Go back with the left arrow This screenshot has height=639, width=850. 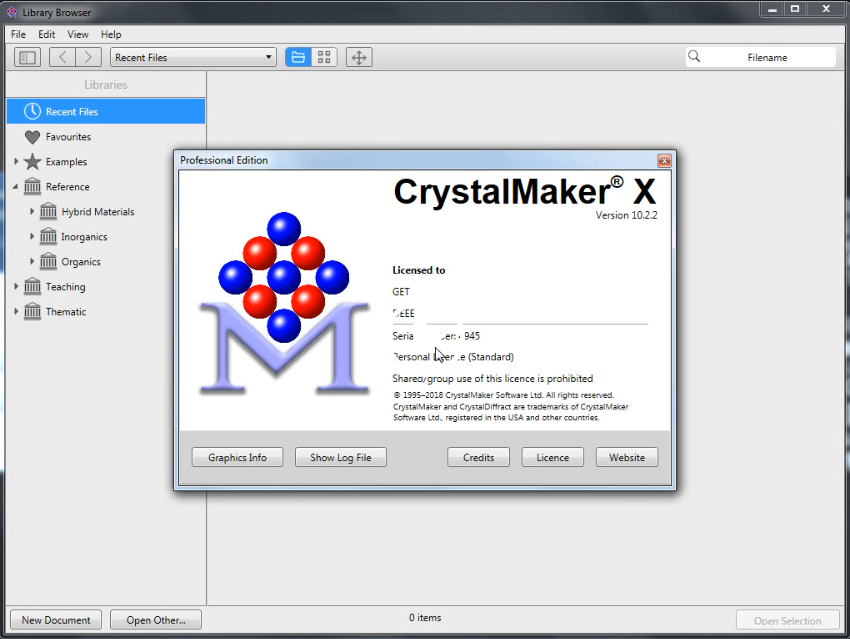[x=62, y=57]
